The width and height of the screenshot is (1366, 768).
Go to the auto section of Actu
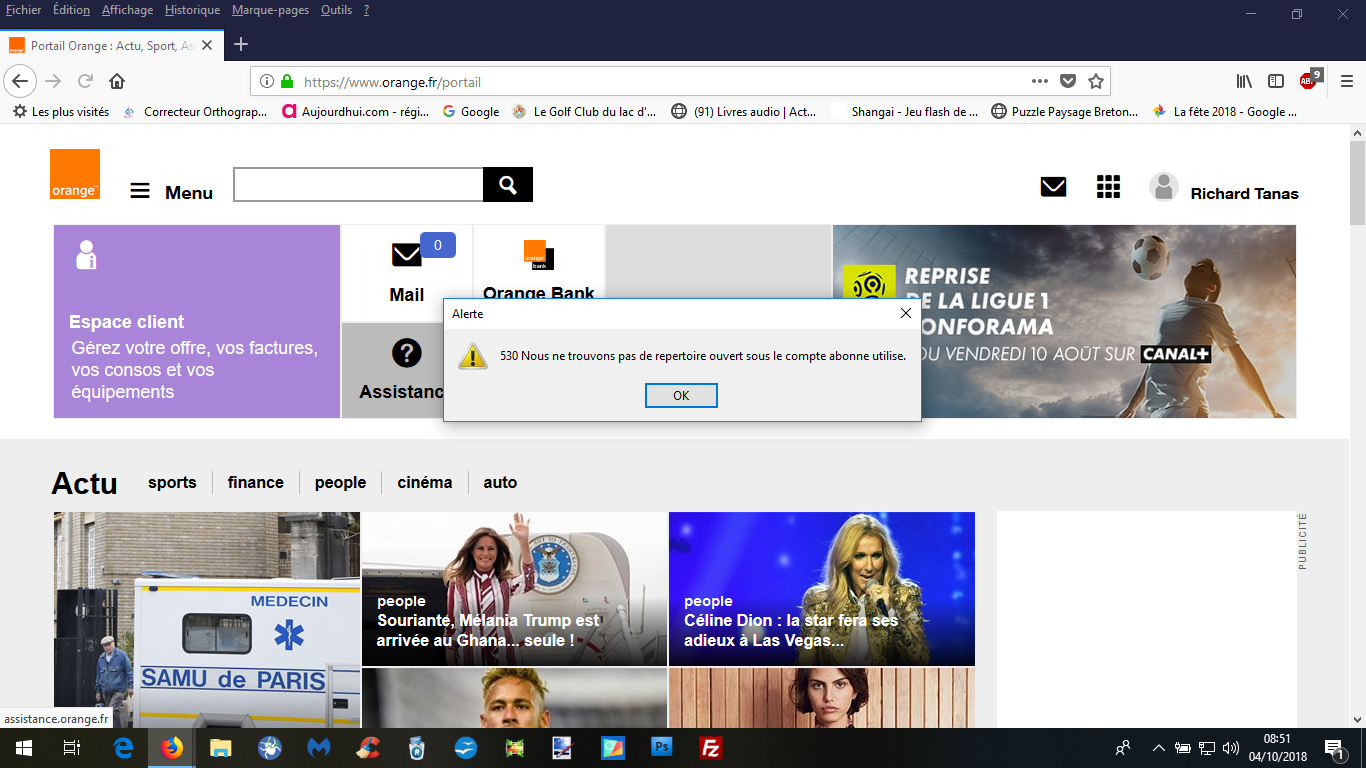pos(500,482)
